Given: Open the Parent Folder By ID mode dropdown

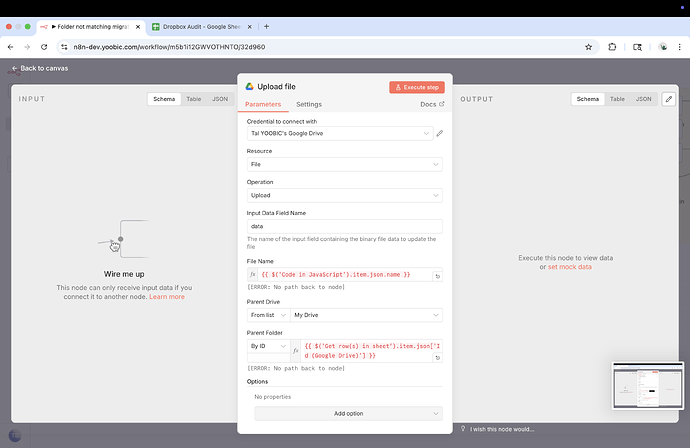Looking at the screenshot, I should (268, 346).
